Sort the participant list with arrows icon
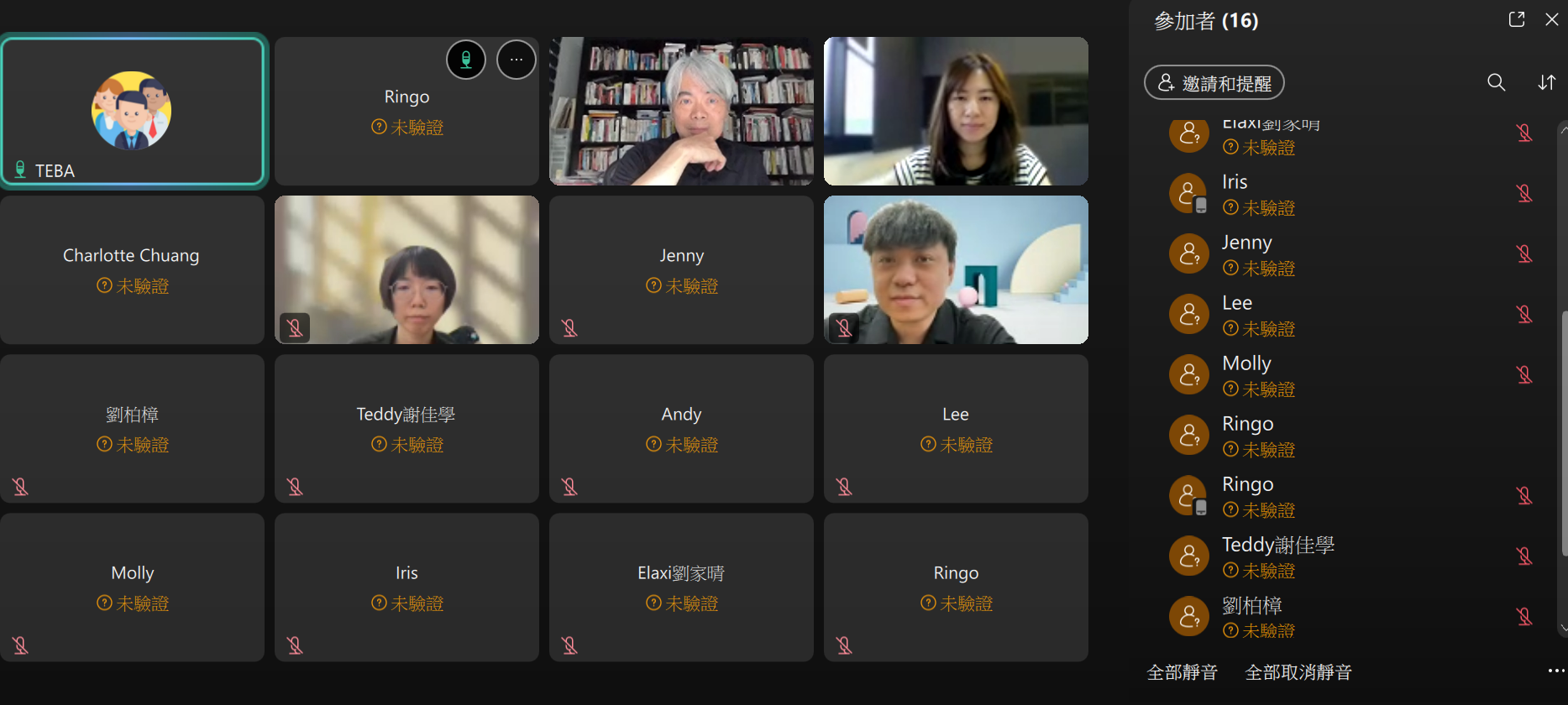Viewport: 1568px width, 705px height. (1546, 82)
